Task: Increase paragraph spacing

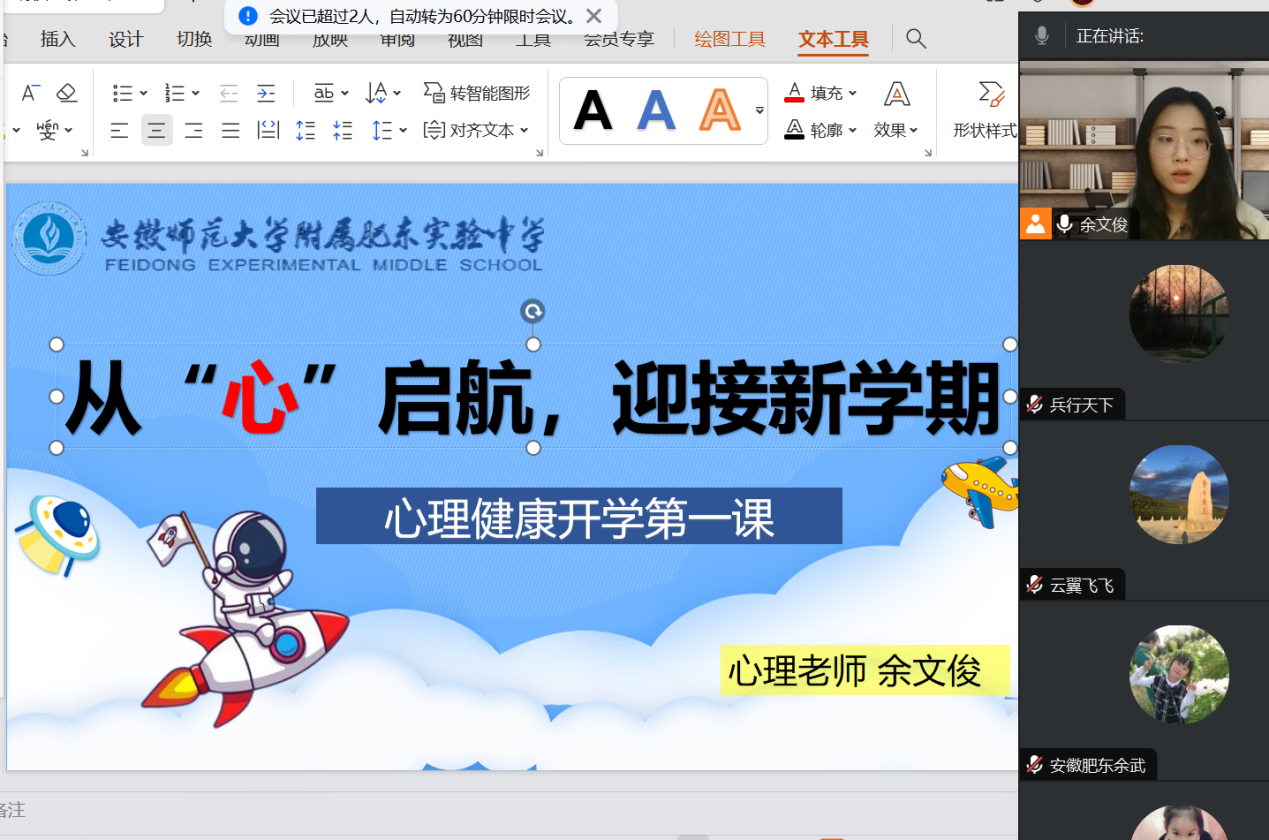Action: [x=305, y=130]
